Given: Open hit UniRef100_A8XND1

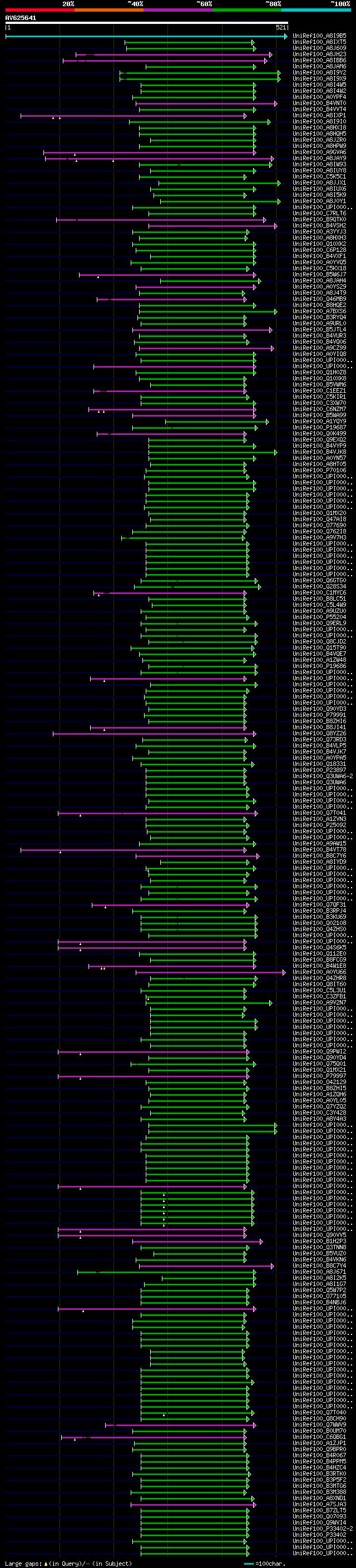Looking at the screenshot, I should (319, 1498).
